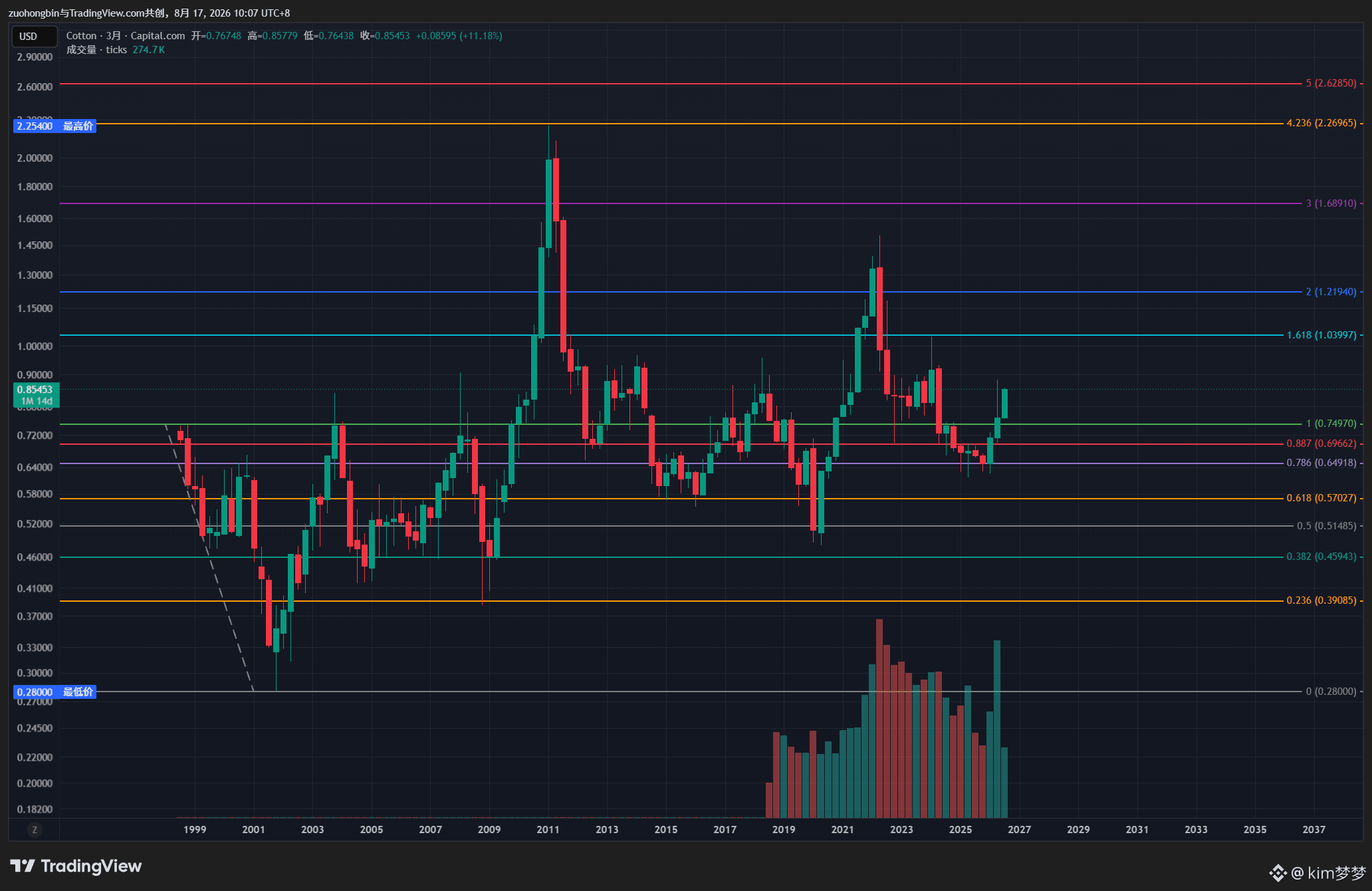This screenshot has height=891, width=1372.
Task: Click the 2.90000 price axis label
Action: coord(35,57)
